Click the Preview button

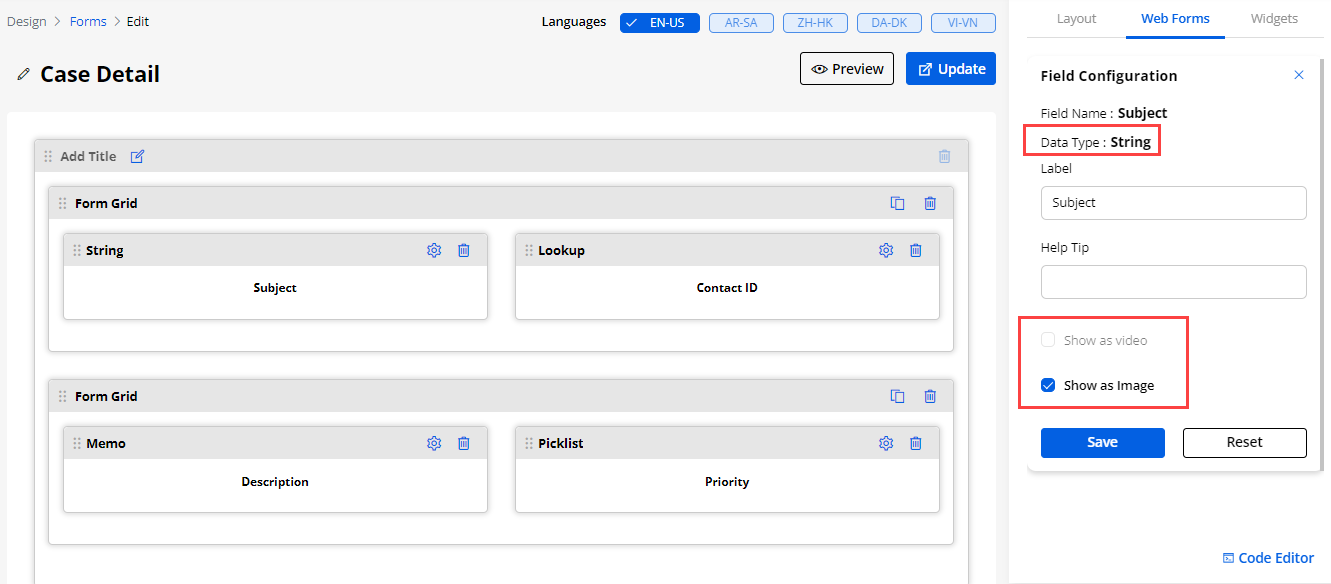point(847,69)
